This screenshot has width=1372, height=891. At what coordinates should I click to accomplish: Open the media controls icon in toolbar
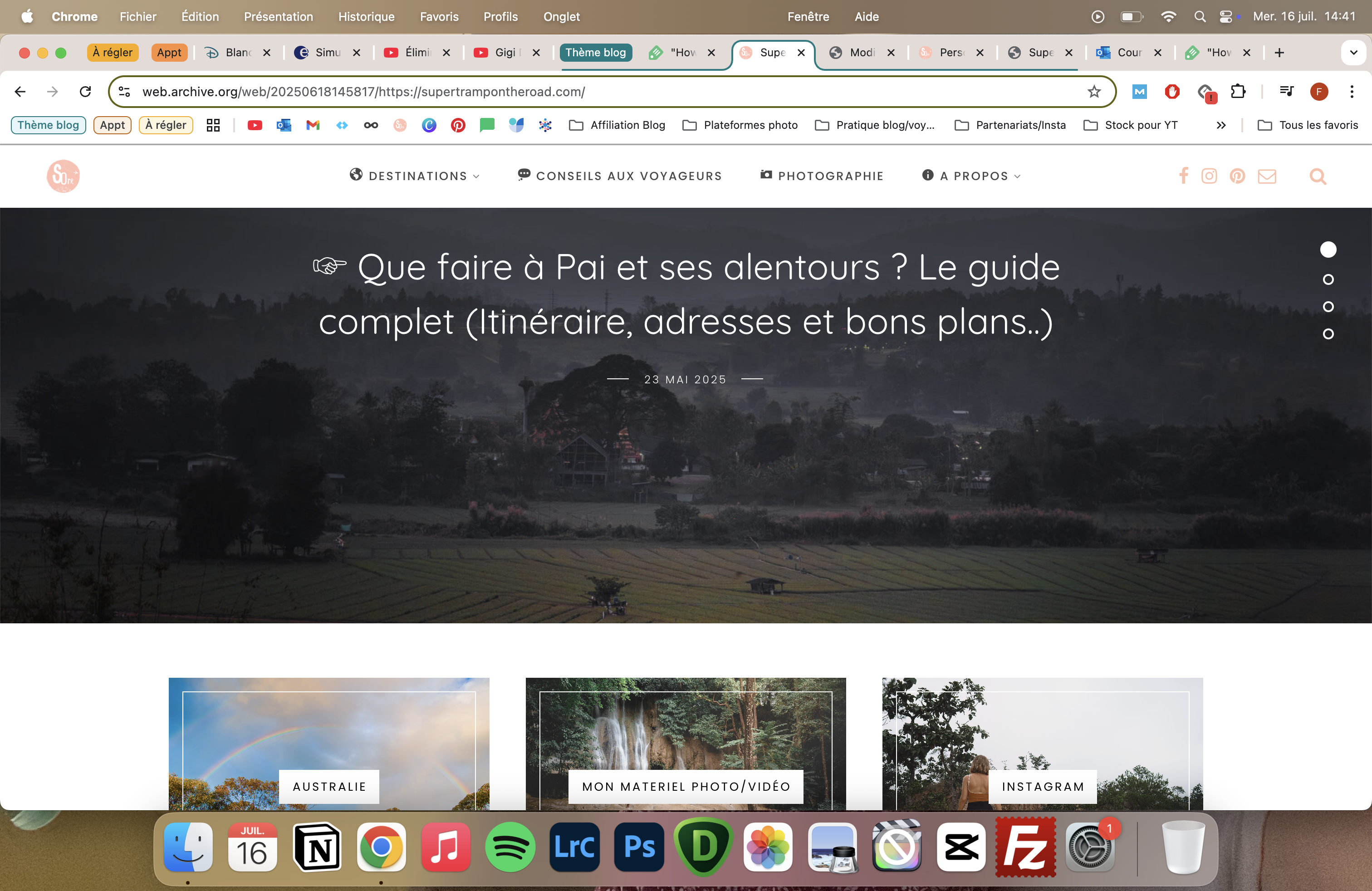pyautogui.click(x=1286, y=92)
